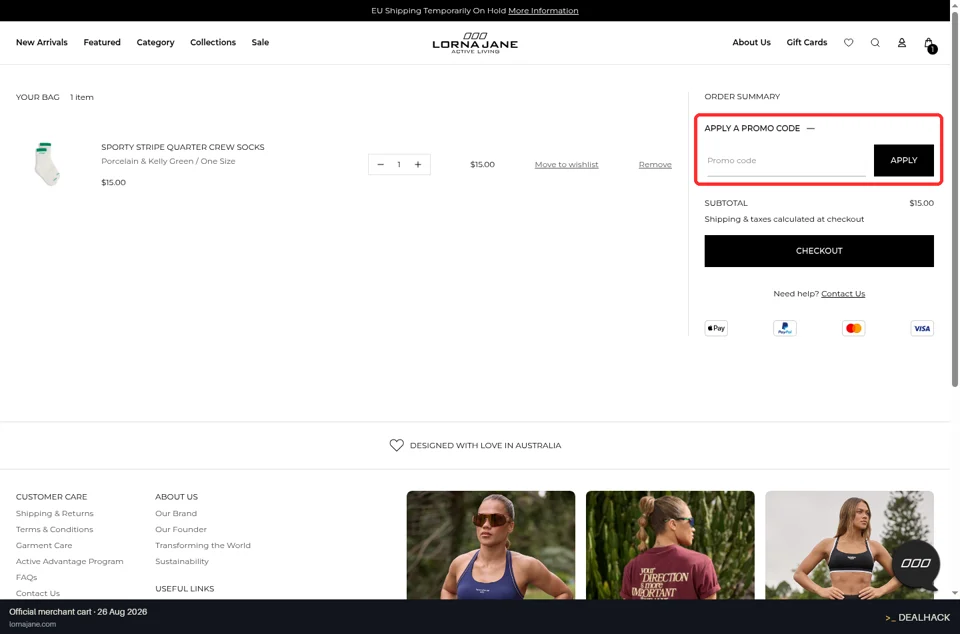
Task: Open the Category menu
Action: (156, 42)
